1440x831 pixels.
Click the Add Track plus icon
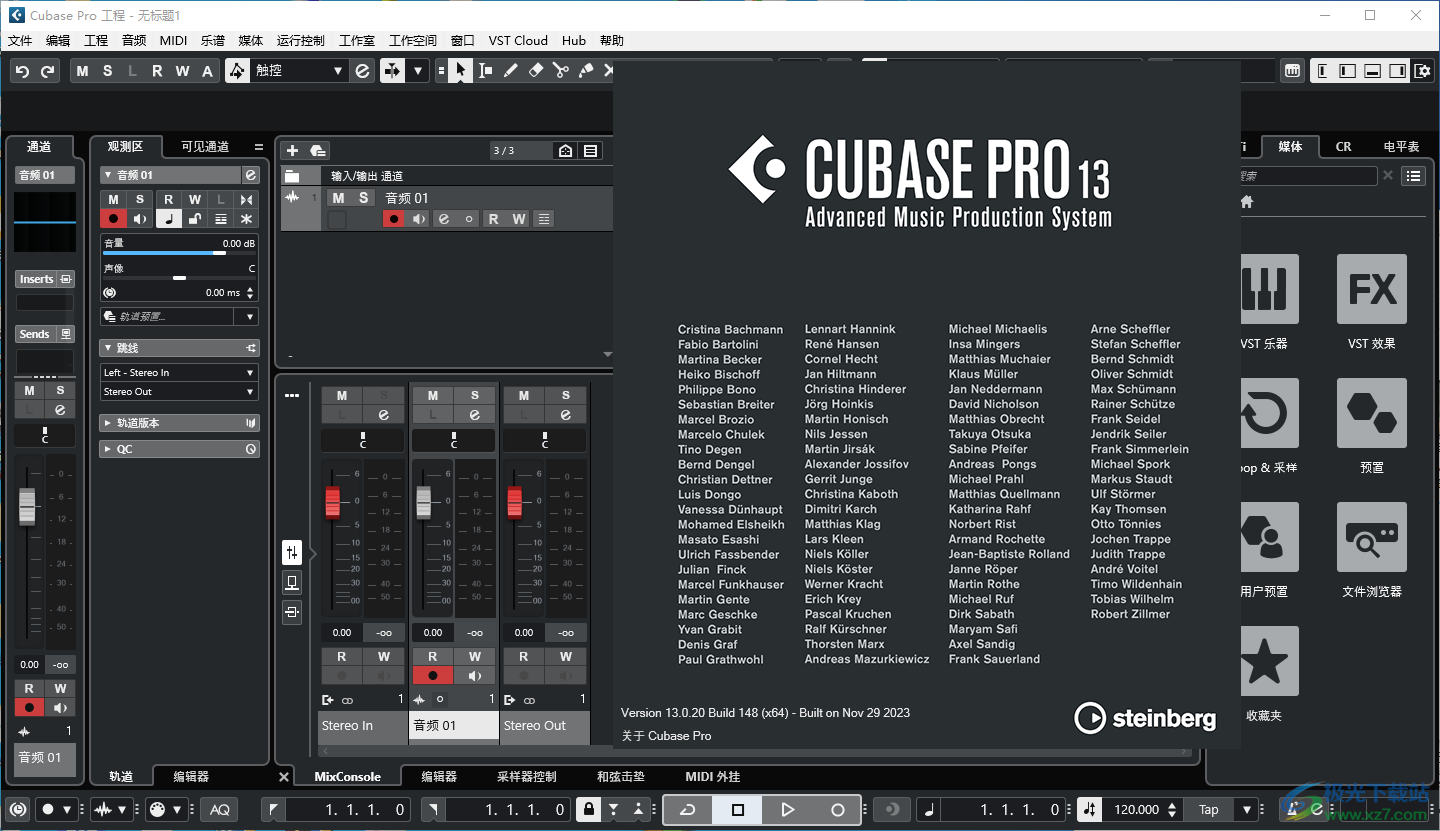292,151
